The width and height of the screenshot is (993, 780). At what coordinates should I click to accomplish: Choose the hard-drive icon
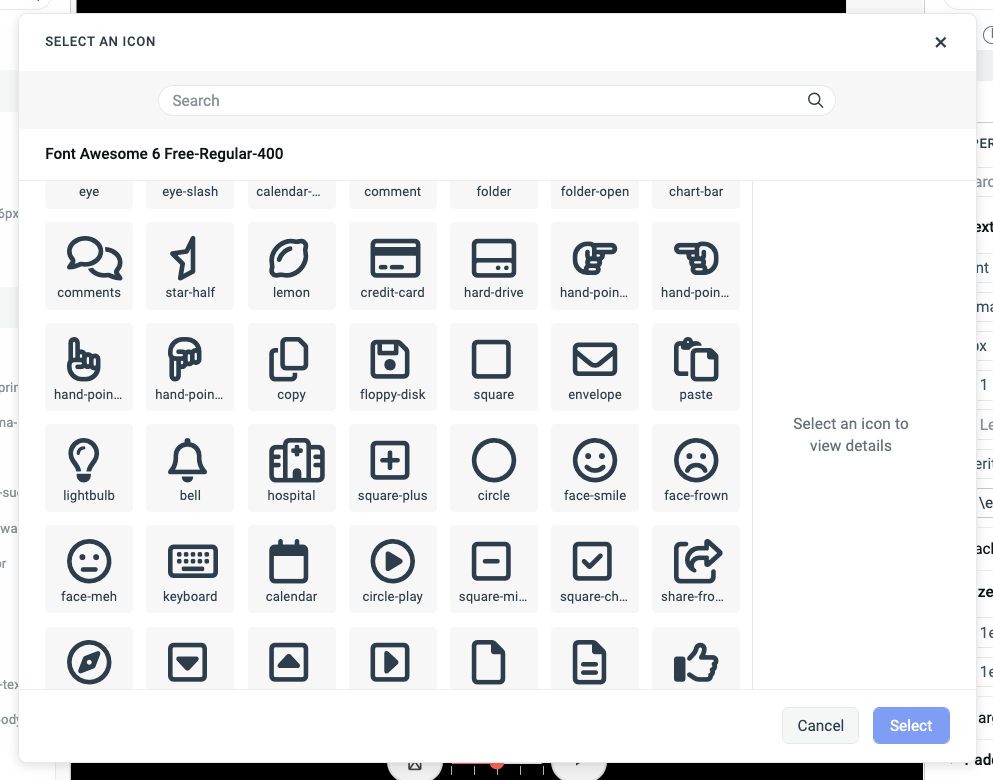click(494, 266)
